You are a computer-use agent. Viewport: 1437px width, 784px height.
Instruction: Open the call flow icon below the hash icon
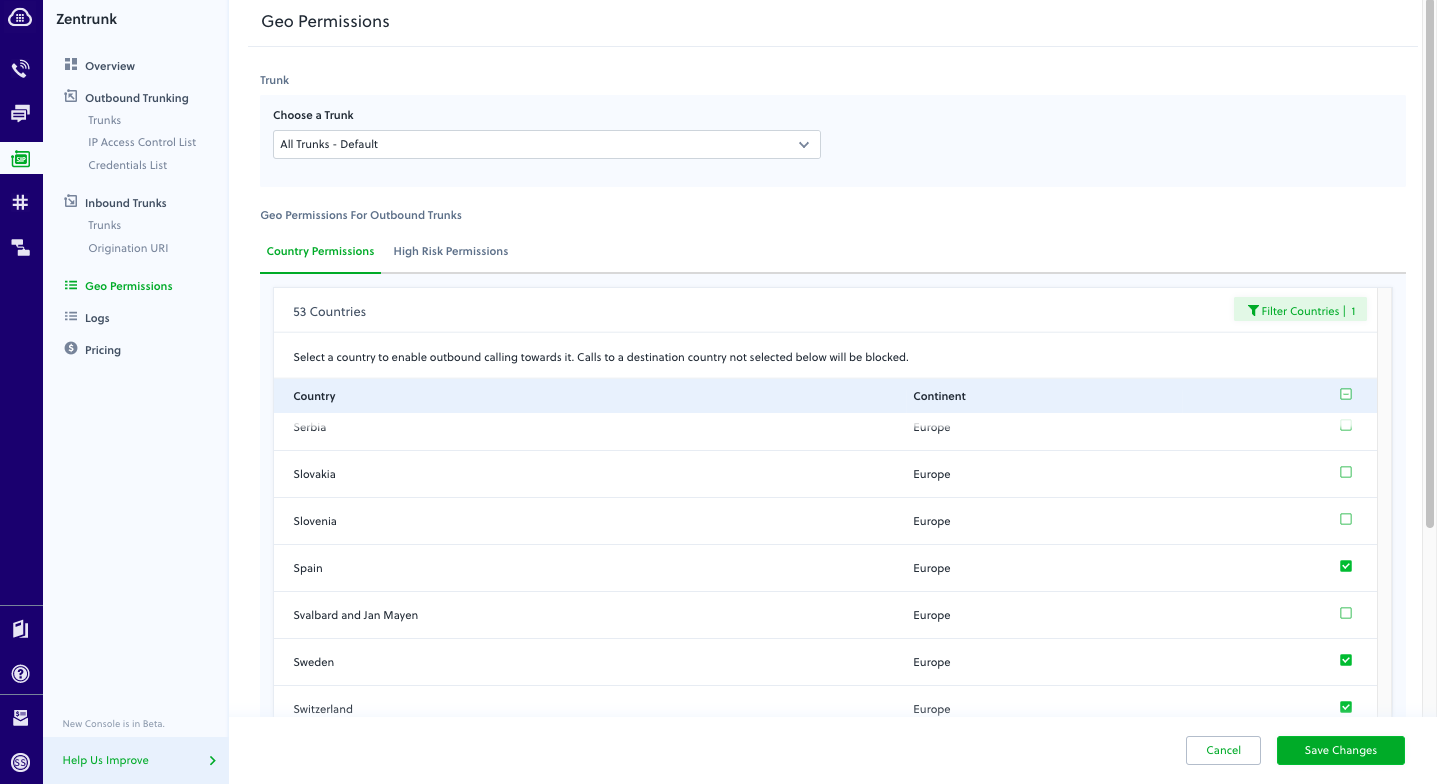21,247
